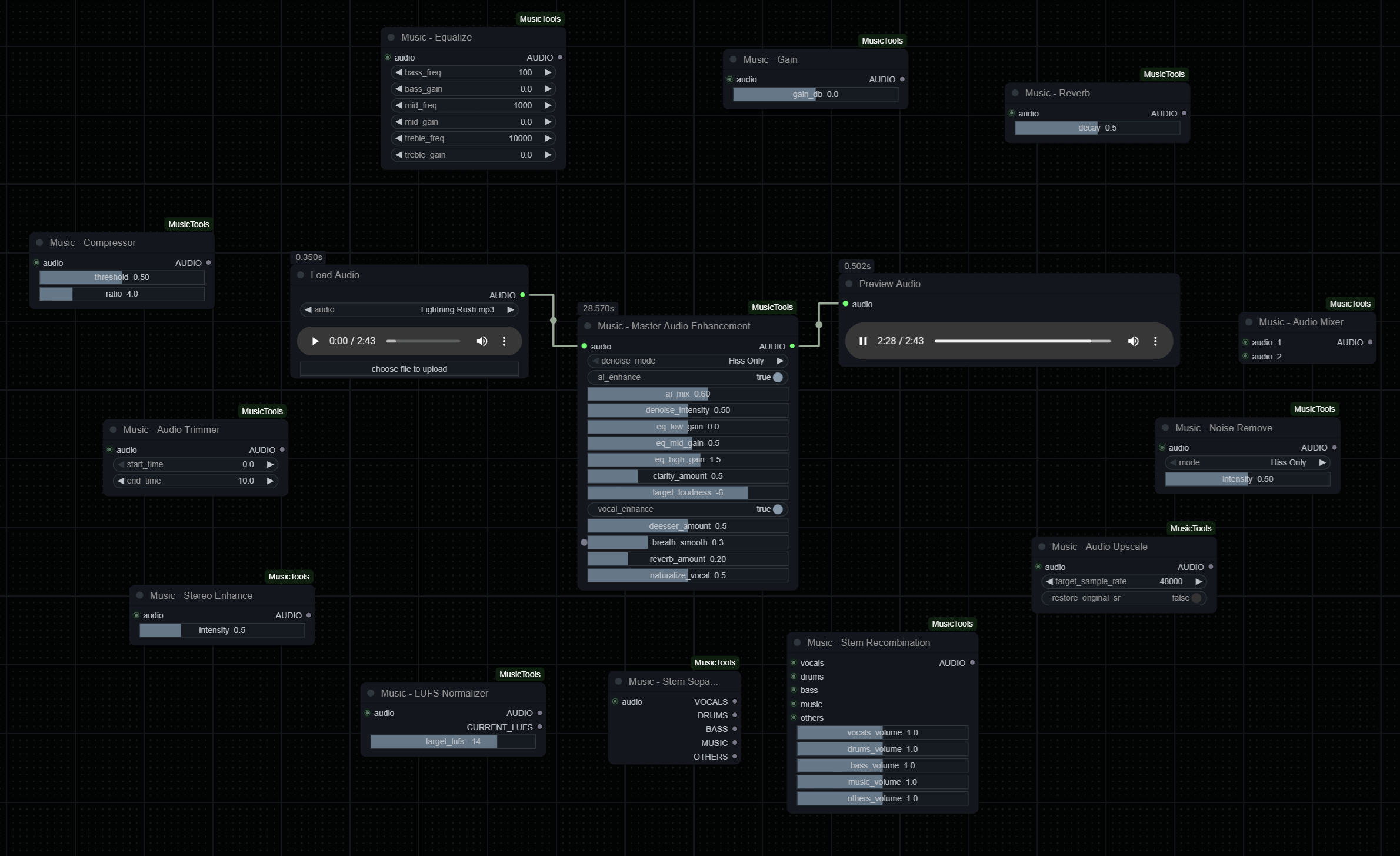Collapse the Music - Reverb node
Image resolution: width=1400 pixels, height=856 pixels.
click(1015, 93)
